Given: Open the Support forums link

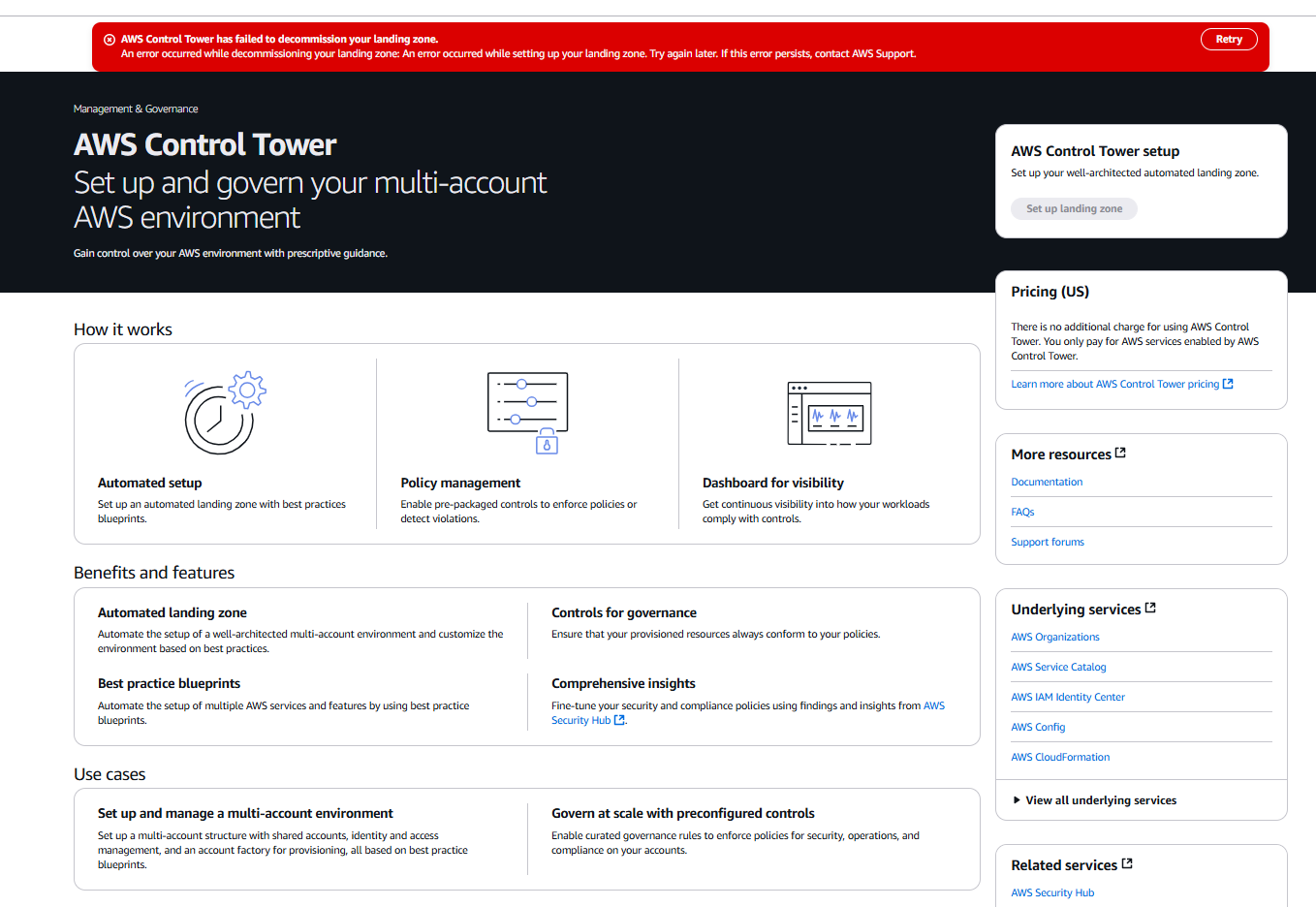Looking at the screenshot, I should [x=1048, y=542].
